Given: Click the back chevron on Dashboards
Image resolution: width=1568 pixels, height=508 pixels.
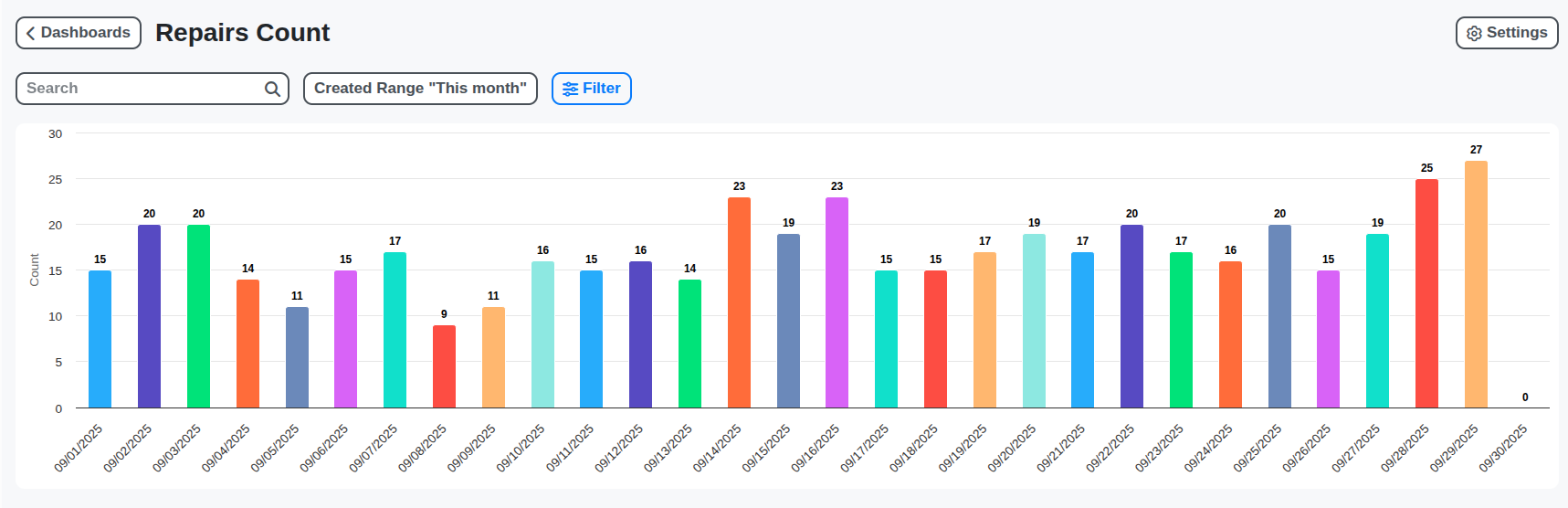Looking at the screenshot, I should (30, 33).
